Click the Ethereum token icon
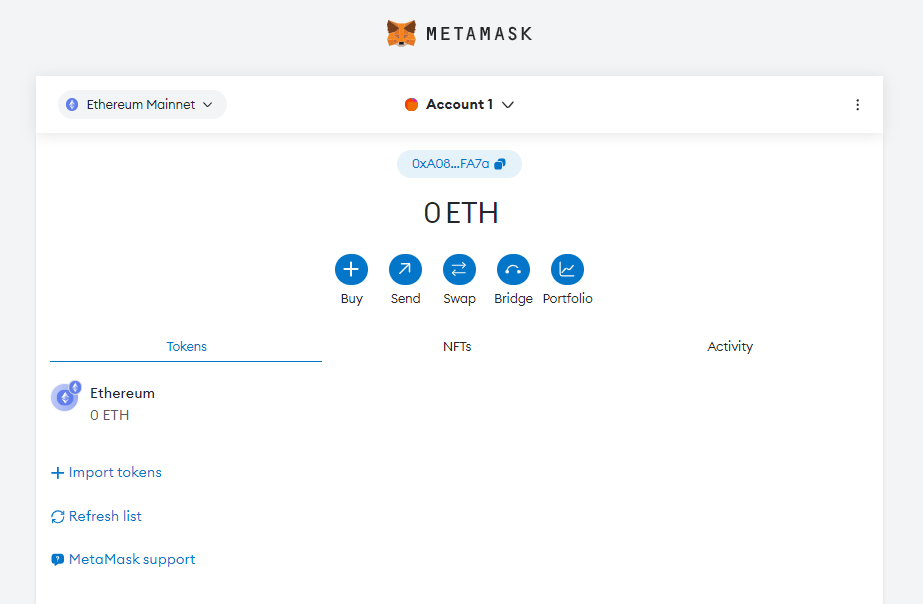 tap(65, 397)
